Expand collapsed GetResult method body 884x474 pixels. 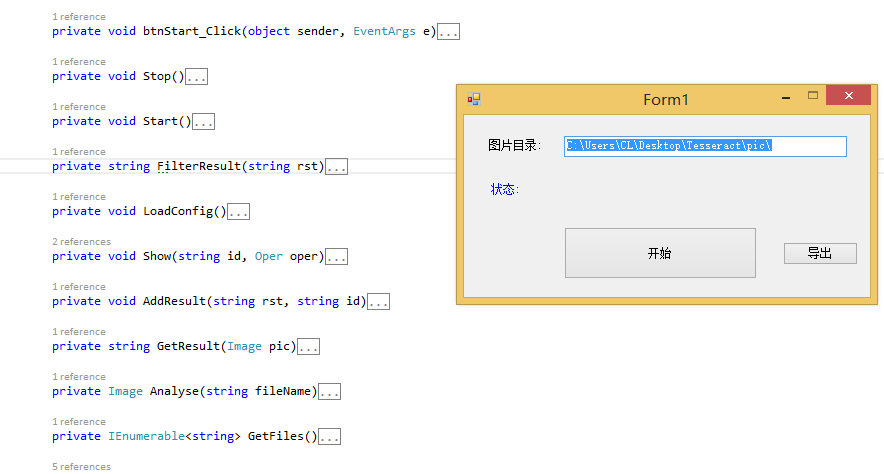[308, 347]
